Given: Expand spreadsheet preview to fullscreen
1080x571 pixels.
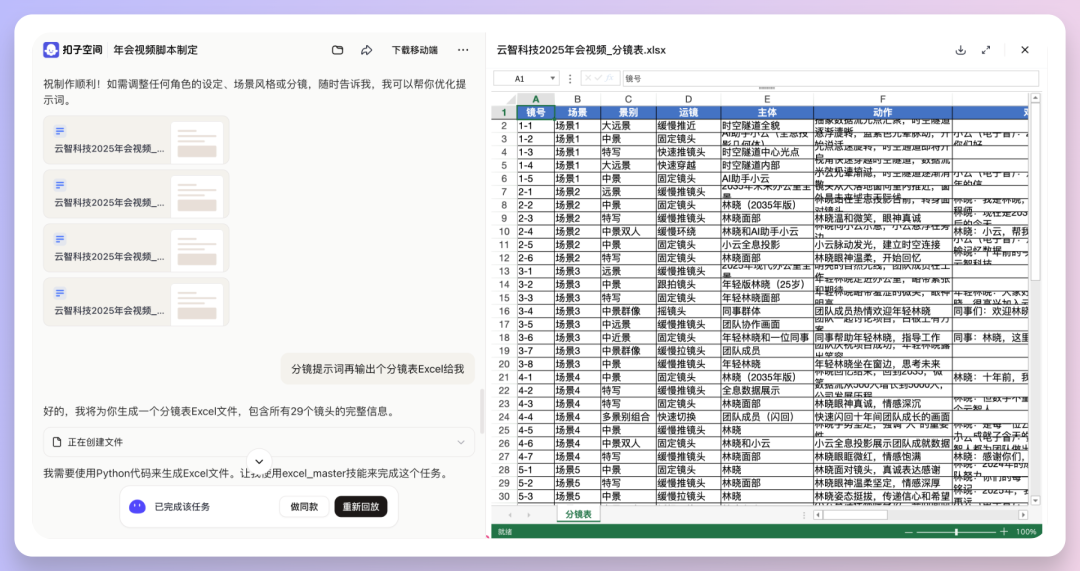Looking at the screenshot, I should pyautogui.click(x=986, y=50).
